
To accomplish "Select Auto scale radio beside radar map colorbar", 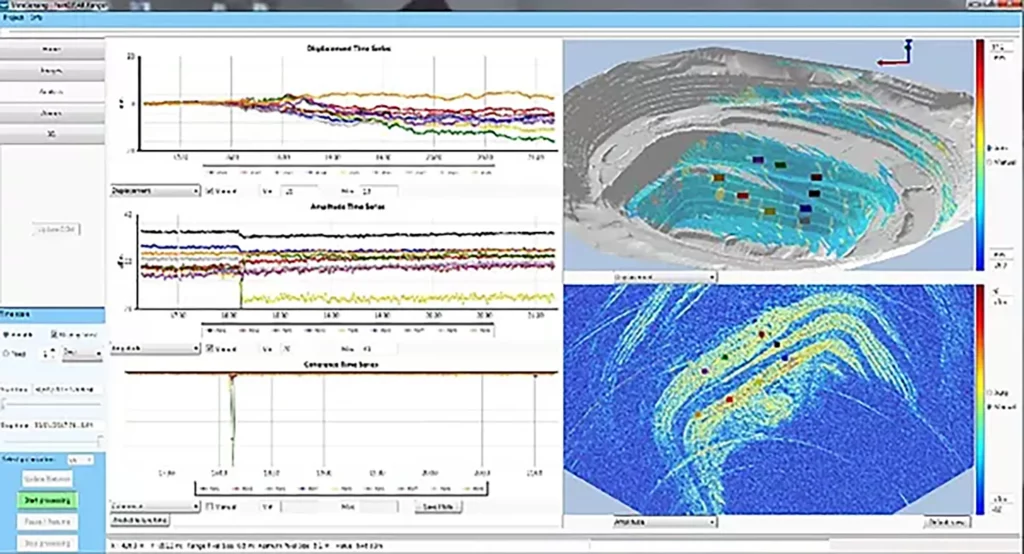I will (989, 393).
